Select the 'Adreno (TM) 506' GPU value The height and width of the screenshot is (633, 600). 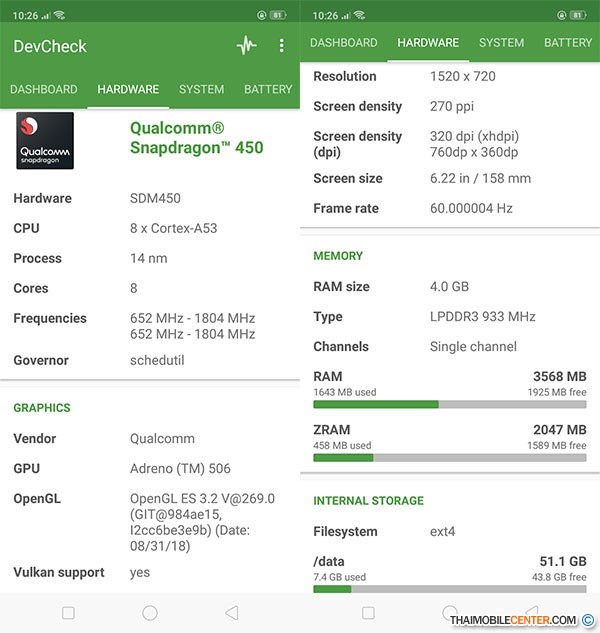[180, 469]
